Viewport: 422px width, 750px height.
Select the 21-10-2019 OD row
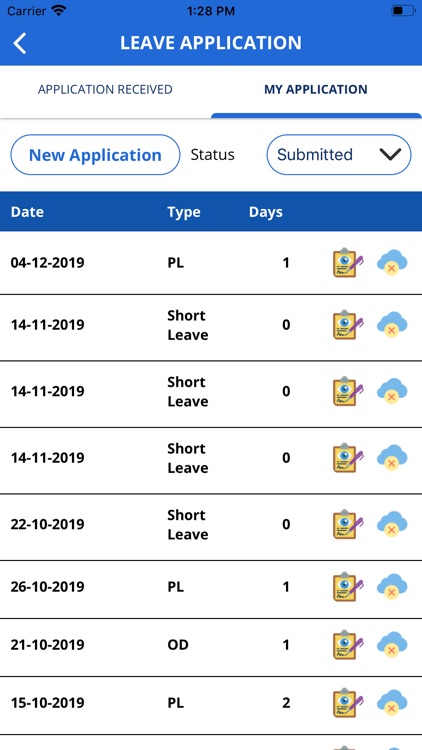211,647
